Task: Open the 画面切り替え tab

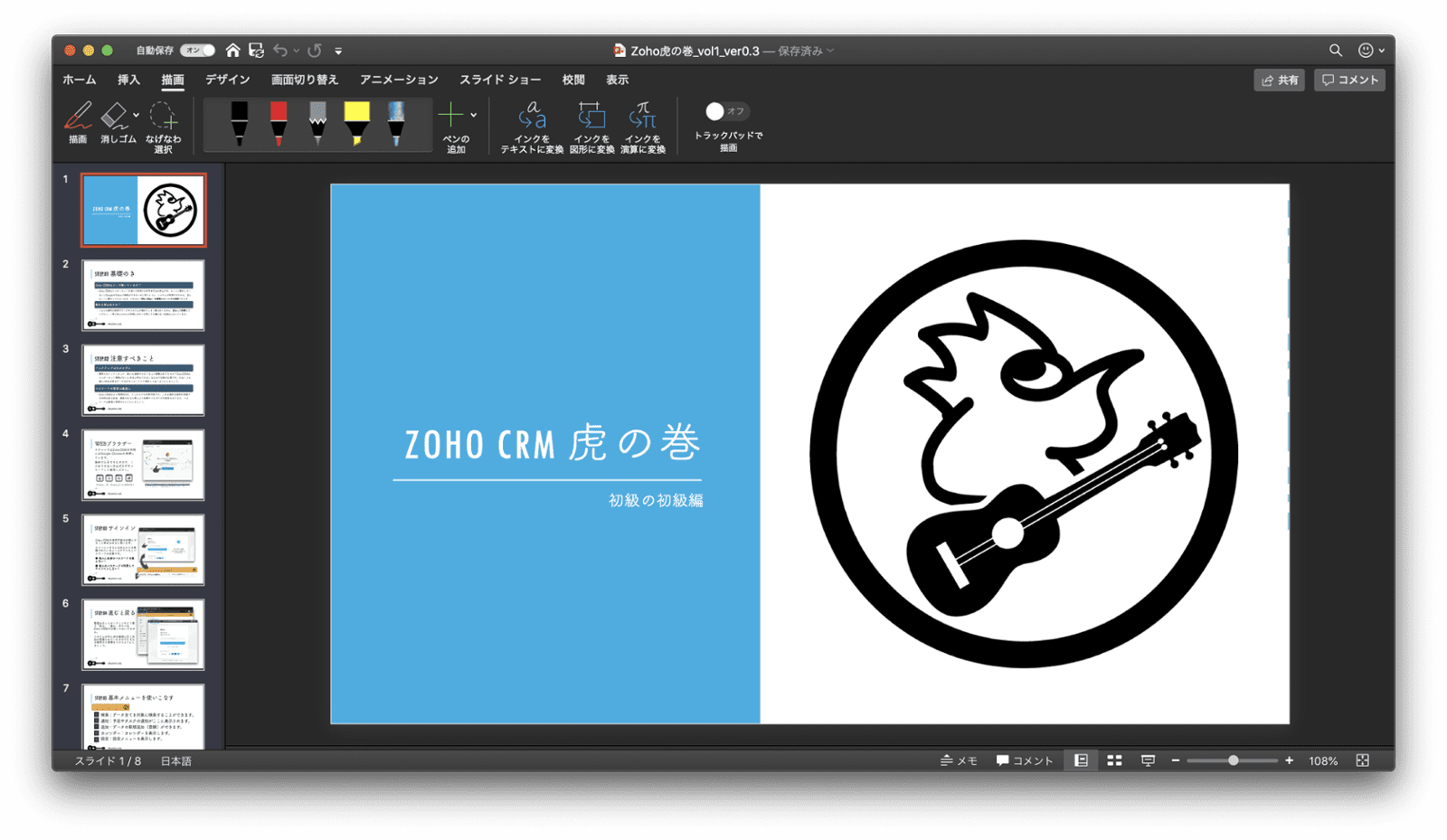Action: pyautogui.click(x=305, y=80)
